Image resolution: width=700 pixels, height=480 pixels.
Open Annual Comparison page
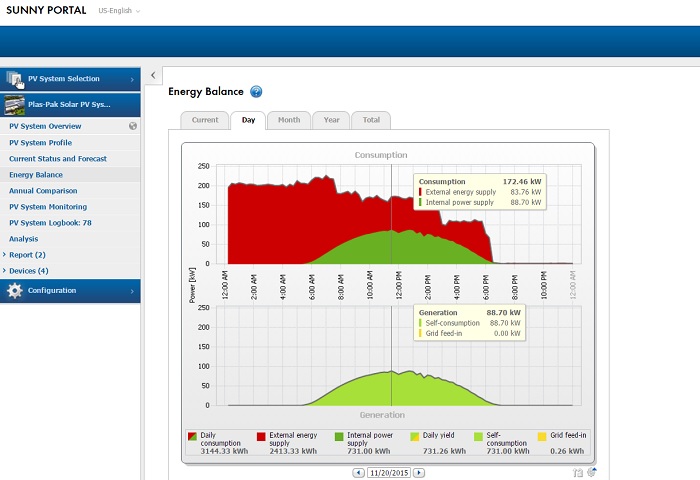point(43,191)
